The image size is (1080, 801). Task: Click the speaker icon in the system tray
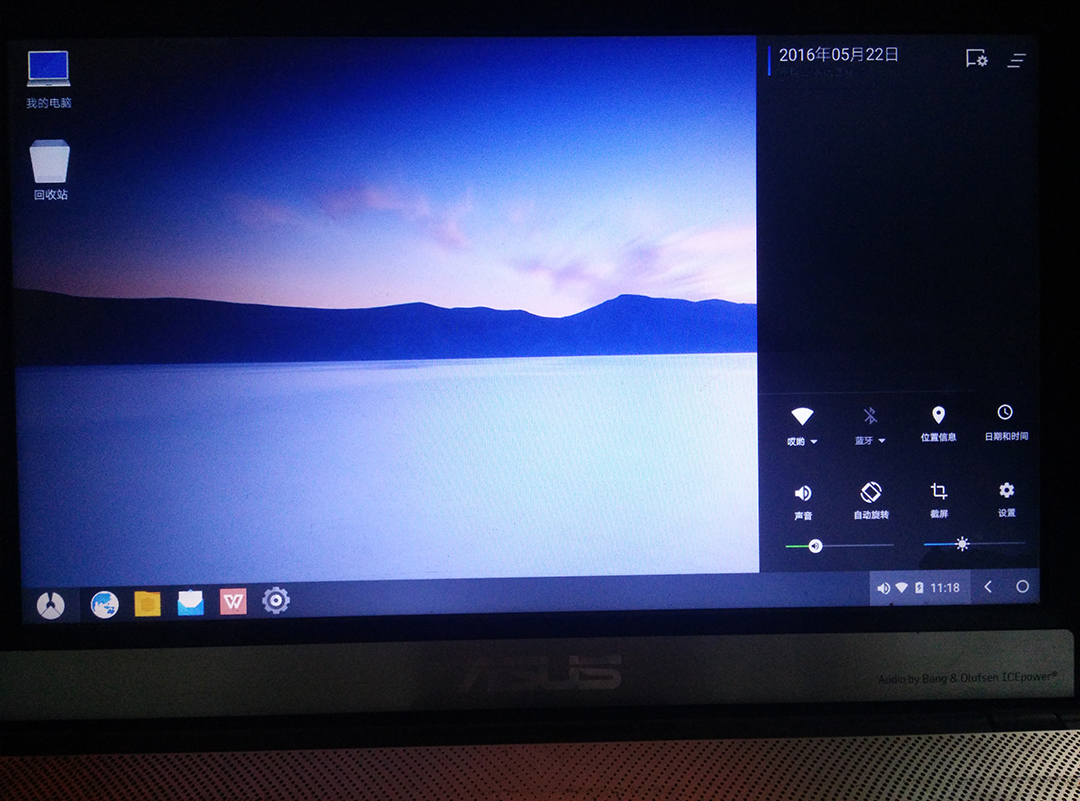(x=883, y=588)
